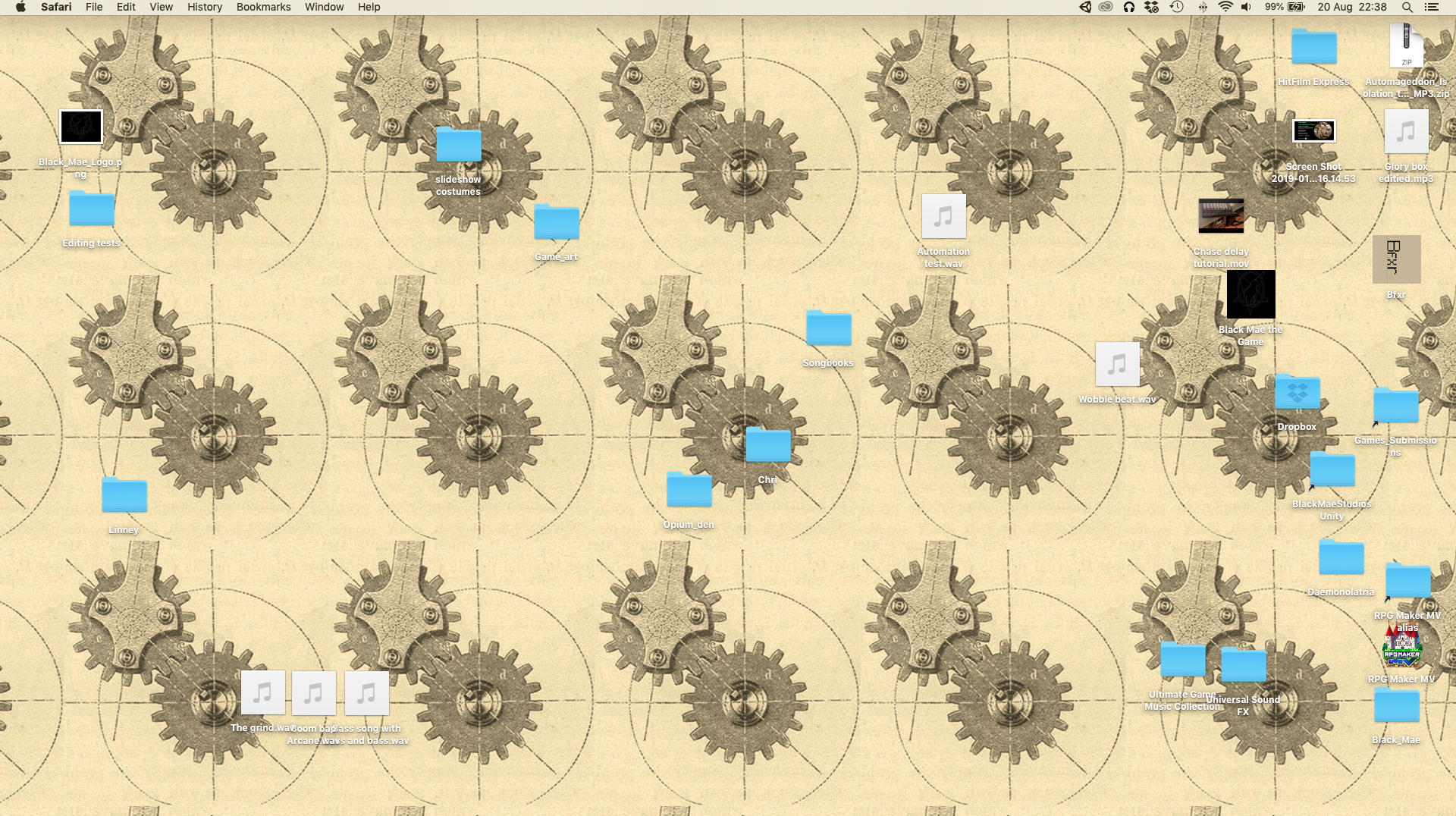
Task: Click the battery status indicator
Action: pyautogui.click(x=1285, y=7)
